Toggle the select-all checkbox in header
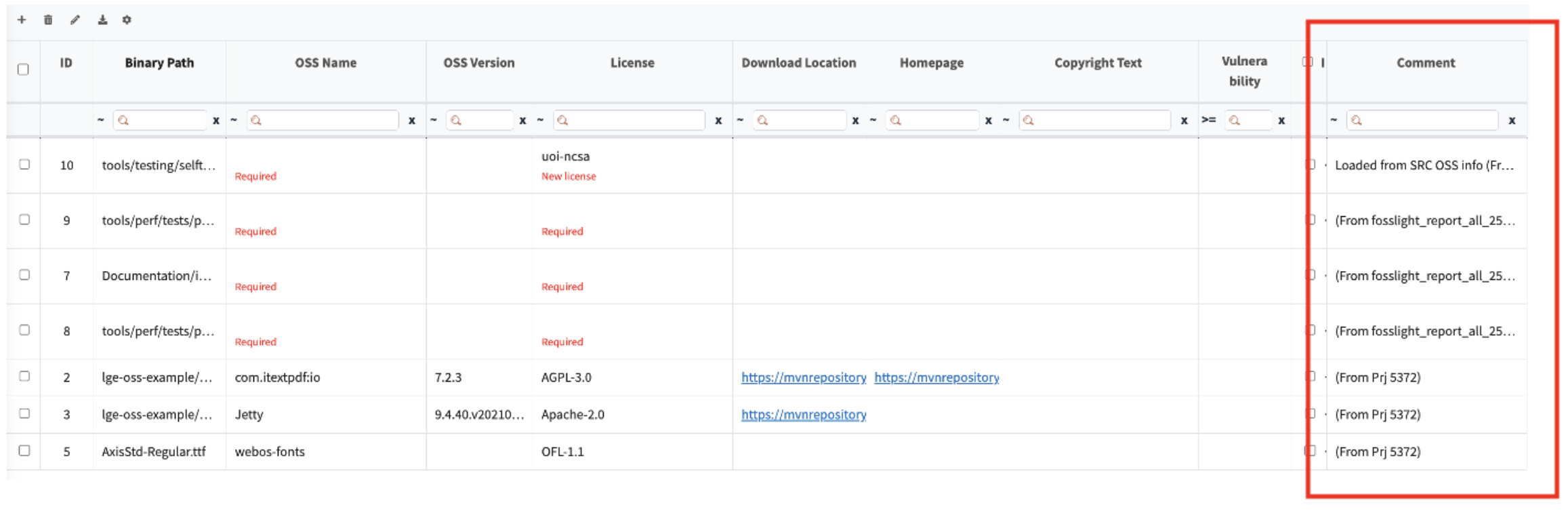Image resolution: width=1568 pixels, height=511 pixels. pos(23,69)
